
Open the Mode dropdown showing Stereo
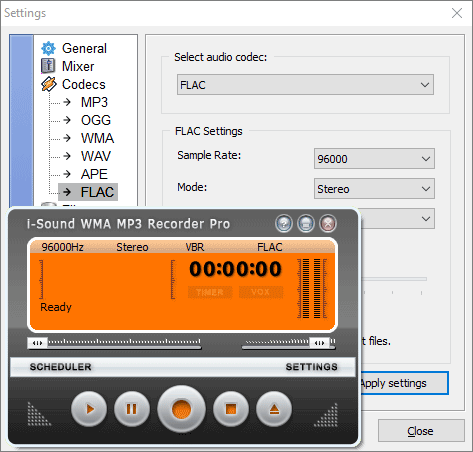point(374,189)
